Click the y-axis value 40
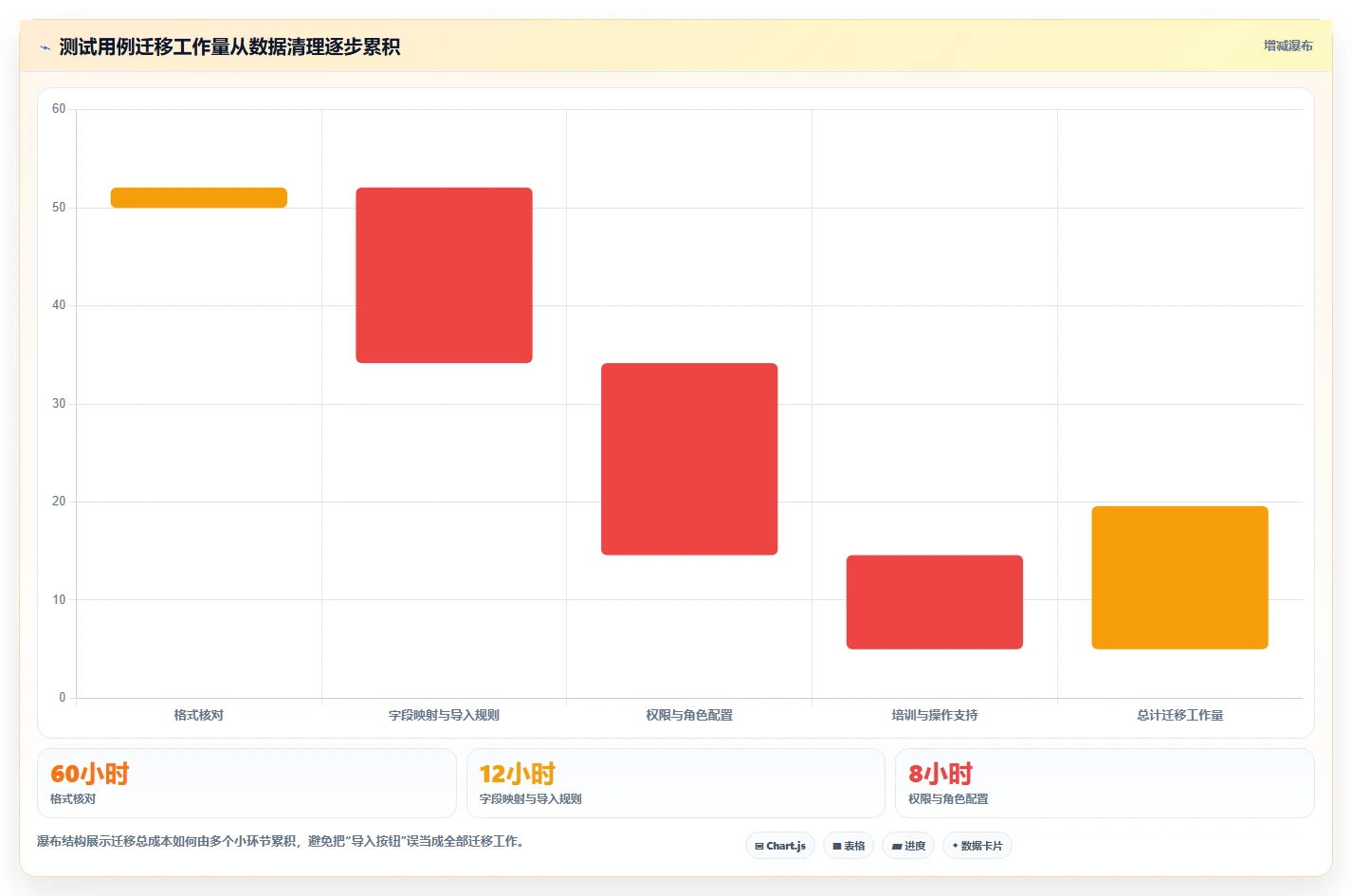1352x896 pixels. [x=59, y=305]
